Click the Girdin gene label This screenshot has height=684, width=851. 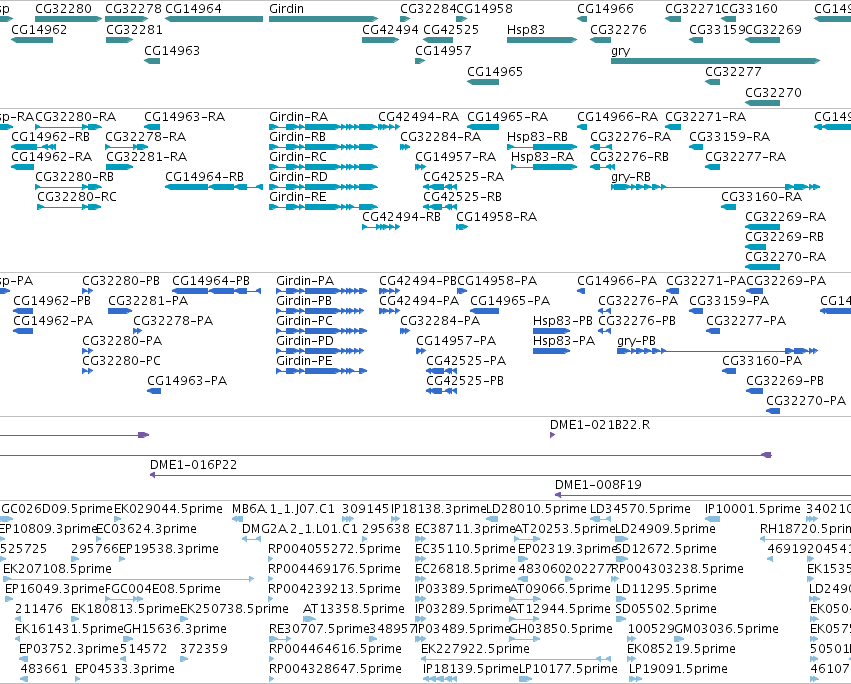click(x=286, y=9)
